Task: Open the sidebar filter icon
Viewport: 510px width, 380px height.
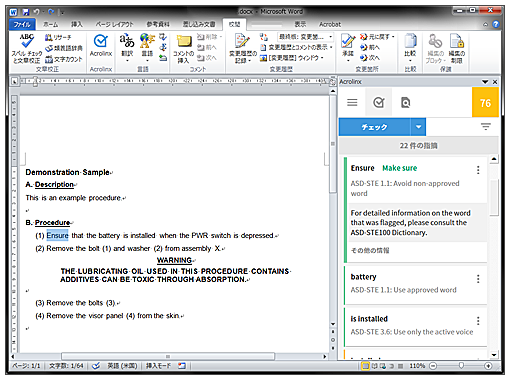Action: point(486,127)
